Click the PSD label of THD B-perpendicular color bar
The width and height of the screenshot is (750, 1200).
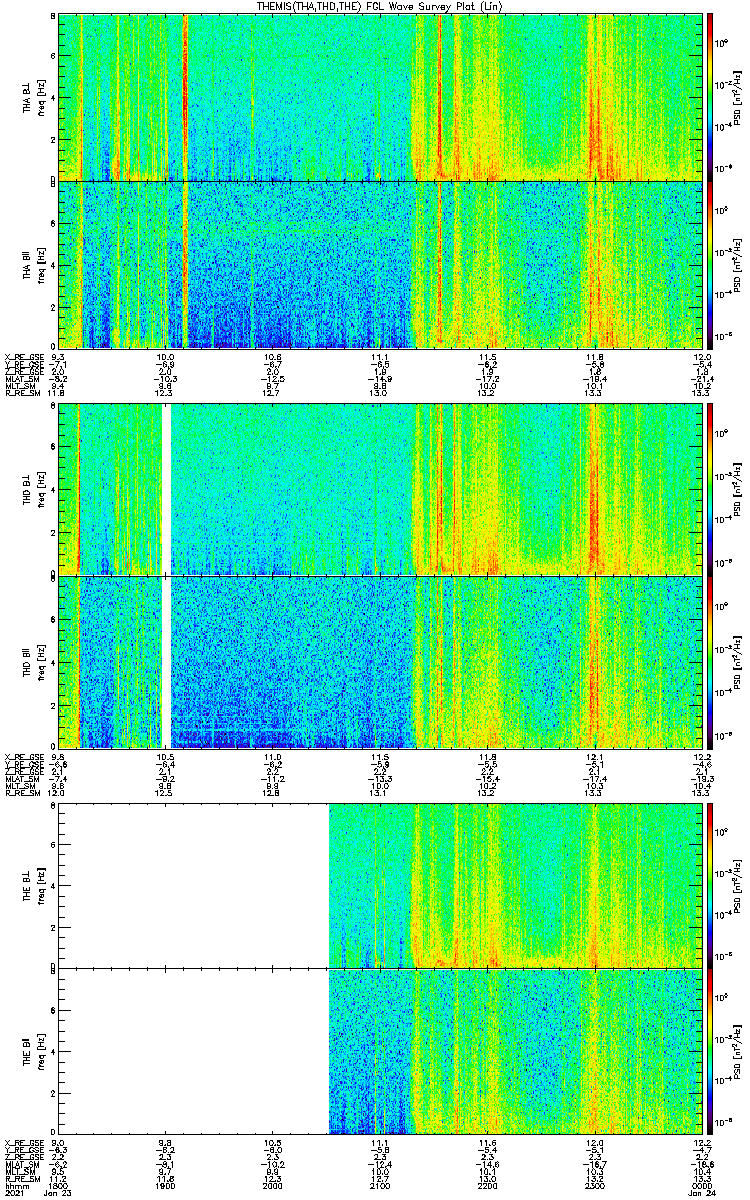tap(738, 490)
